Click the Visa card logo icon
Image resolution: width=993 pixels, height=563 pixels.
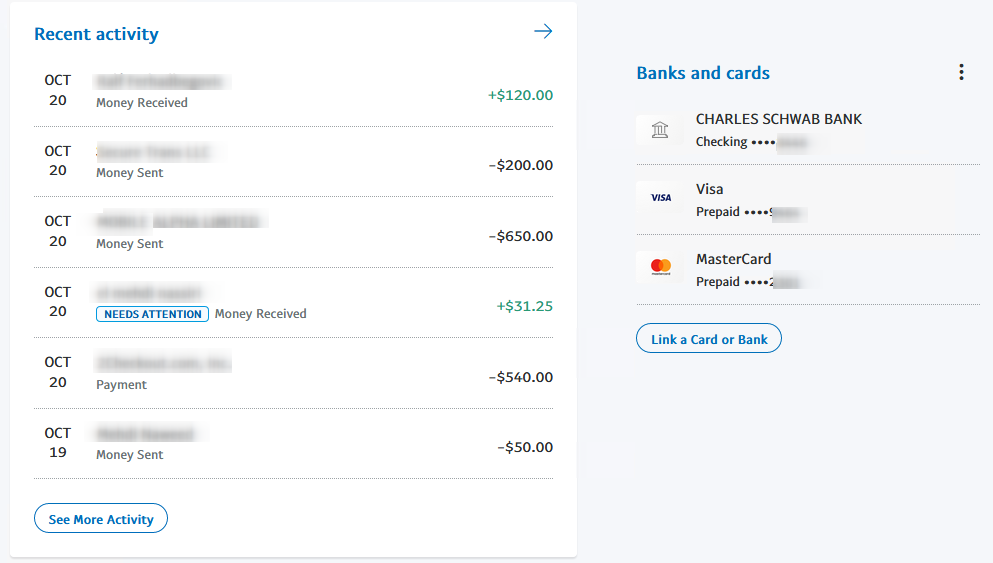pyautogui.click(x=660, y=198)
